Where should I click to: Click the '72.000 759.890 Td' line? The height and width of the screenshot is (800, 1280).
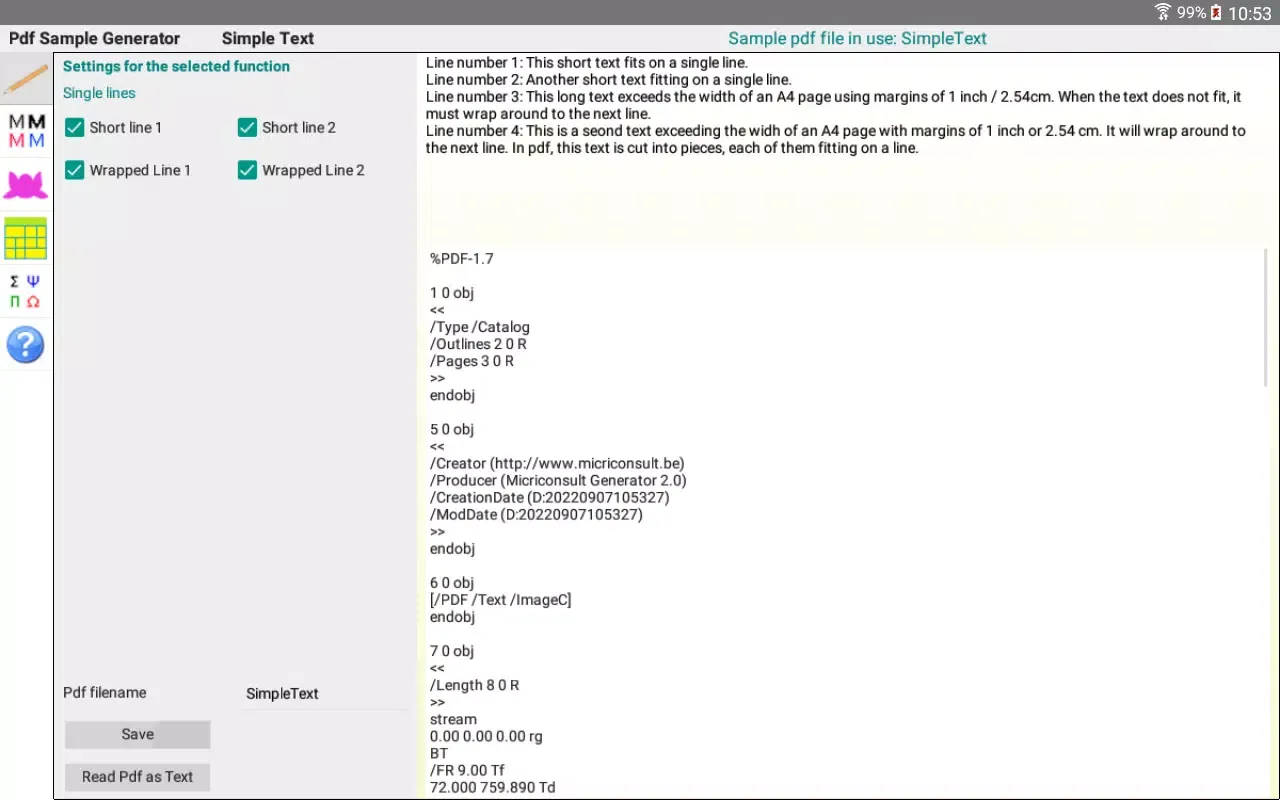[493, 787]
